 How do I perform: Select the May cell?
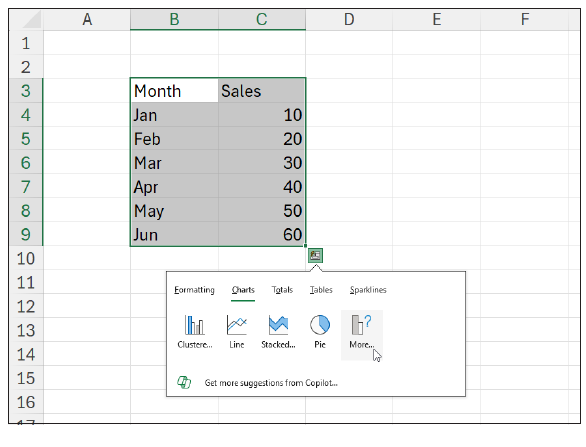click(x=175, y=210)
